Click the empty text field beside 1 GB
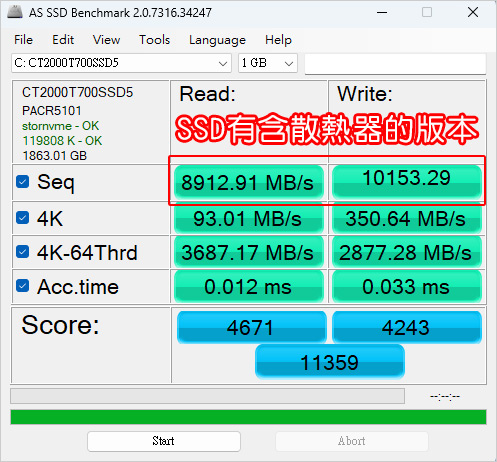Screen dimensions: 497x462 coord(395,63)
